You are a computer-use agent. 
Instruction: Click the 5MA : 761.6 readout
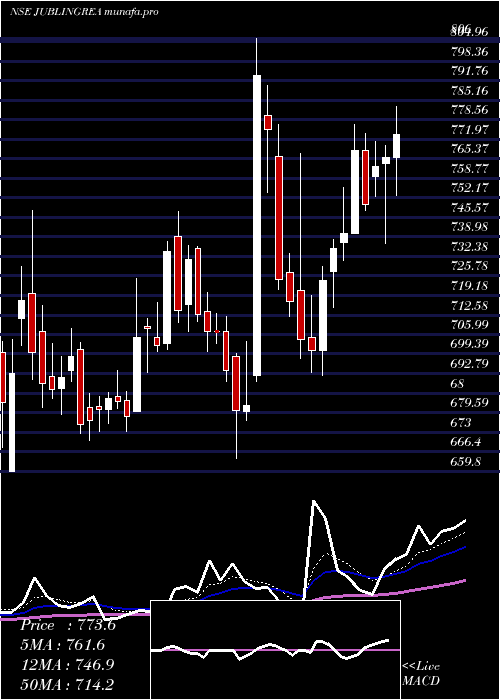tap(62, 645)
